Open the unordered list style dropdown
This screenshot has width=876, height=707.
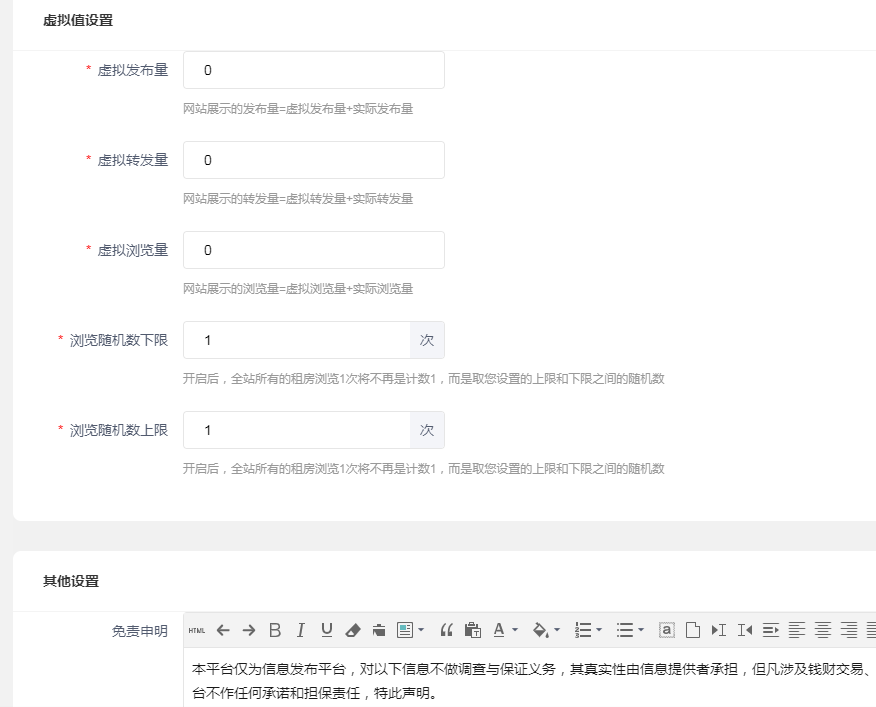tap(641, 630)
